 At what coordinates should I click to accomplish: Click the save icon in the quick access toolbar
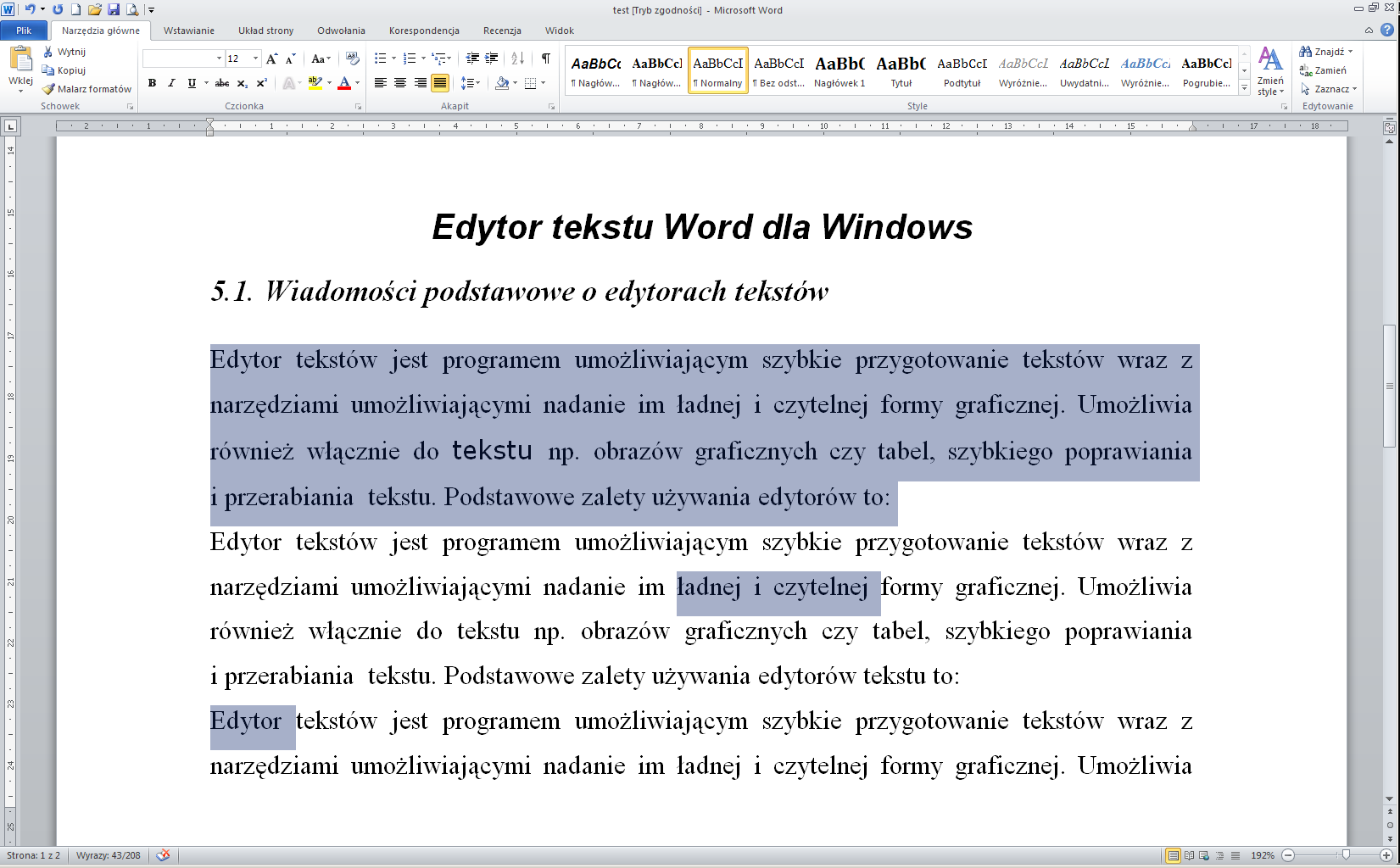(114, 9)
